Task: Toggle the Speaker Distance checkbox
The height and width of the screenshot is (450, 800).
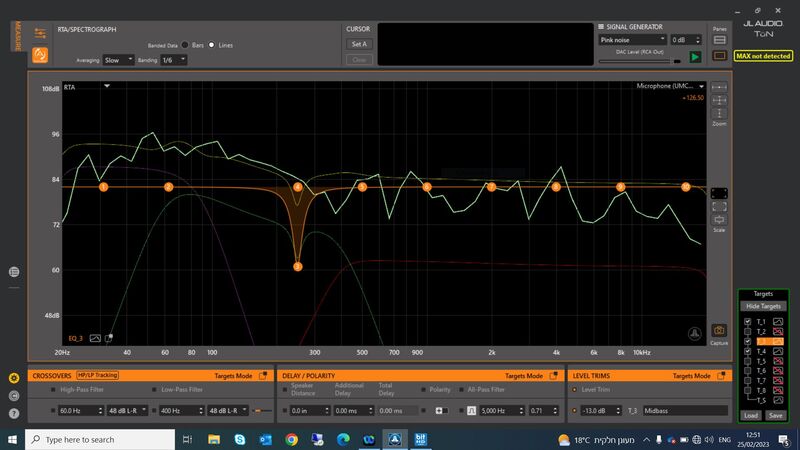Action: pos(285,390)
